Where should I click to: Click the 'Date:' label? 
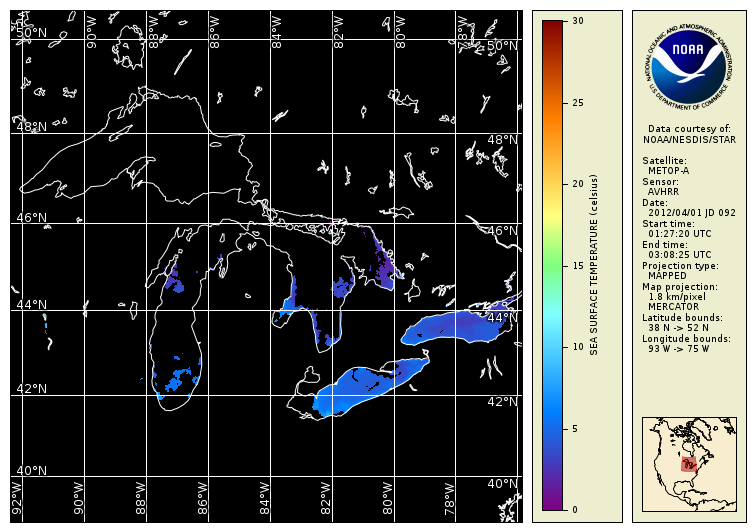click(x=655, y=203)
